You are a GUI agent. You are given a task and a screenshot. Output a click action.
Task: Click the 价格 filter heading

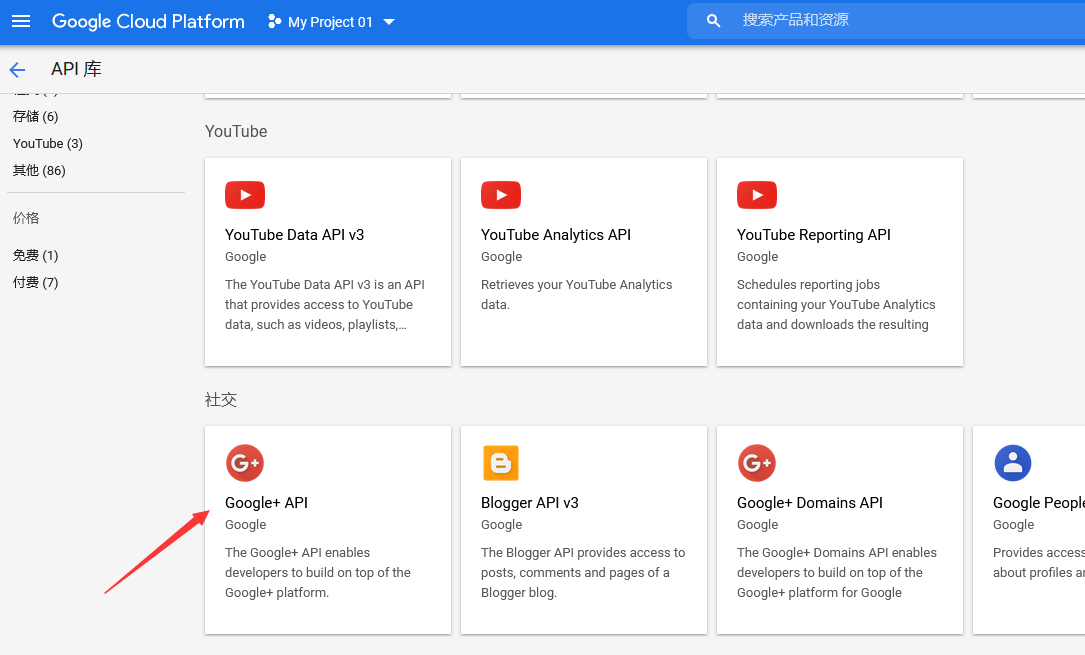pyautogui.click(x=26, y=218)
